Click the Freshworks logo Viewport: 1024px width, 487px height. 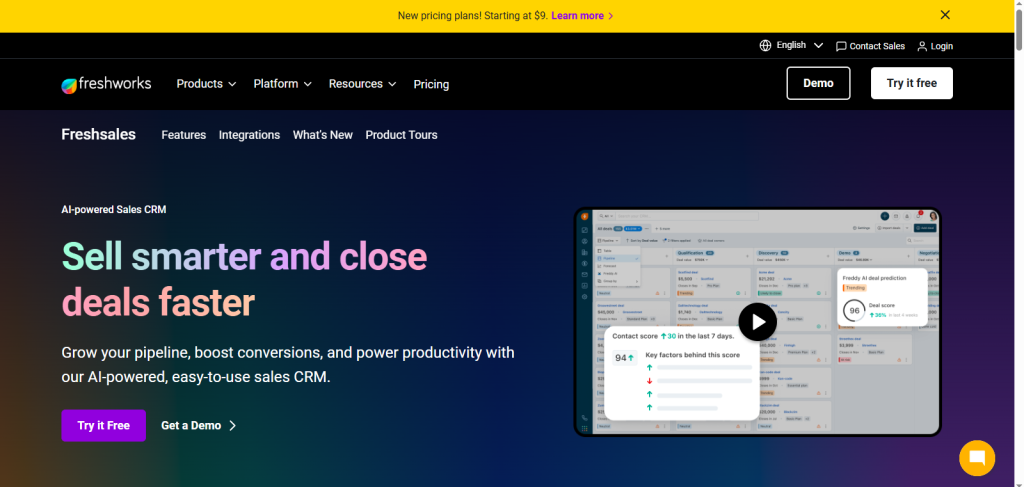[x=106, y=84]
